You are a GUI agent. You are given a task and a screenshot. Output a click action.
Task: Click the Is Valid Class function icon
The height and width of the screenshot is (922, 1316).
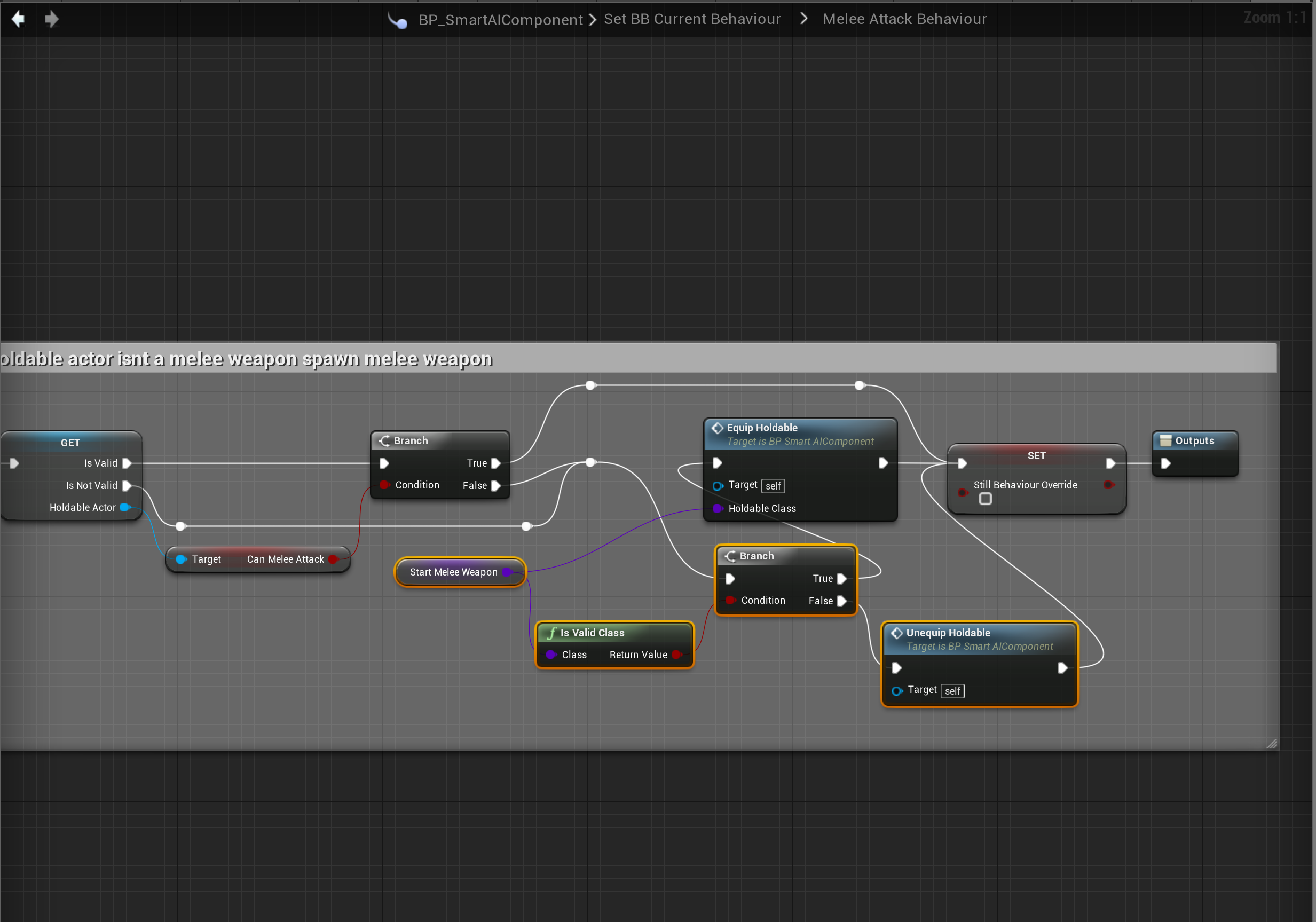click(551, 633)
